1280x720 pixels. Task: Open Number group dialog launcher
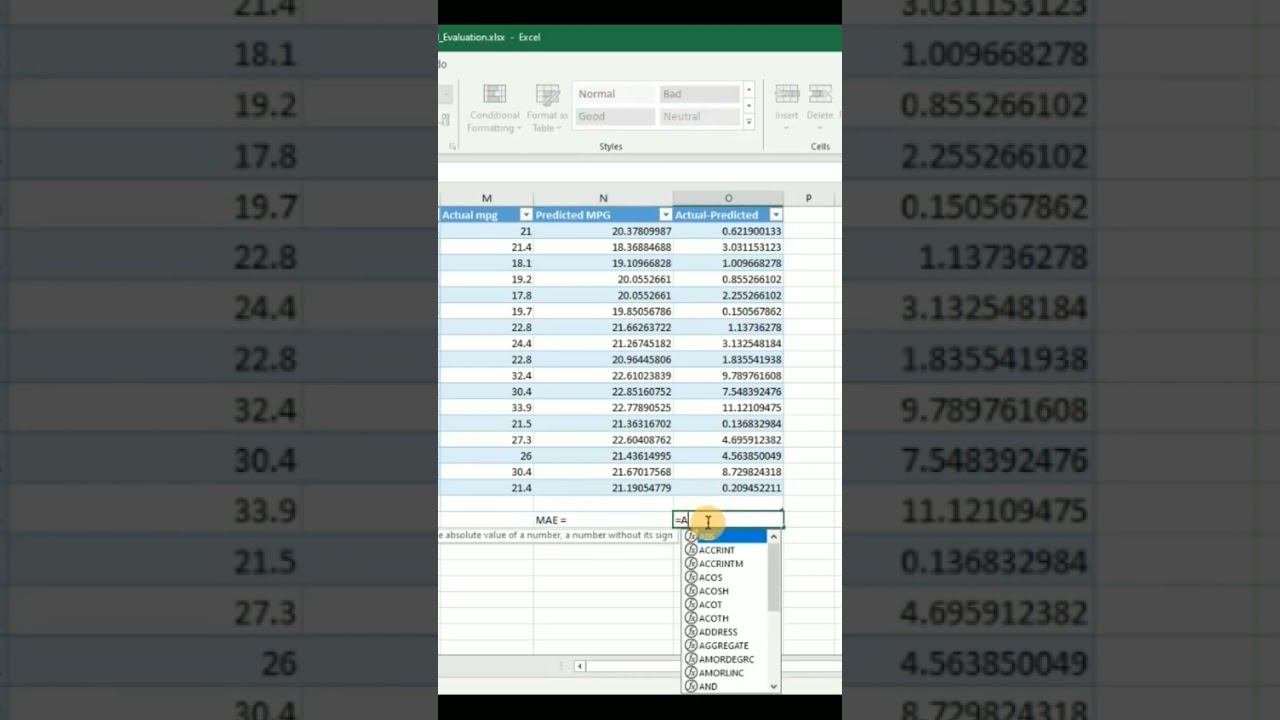(x=452, y=147)
